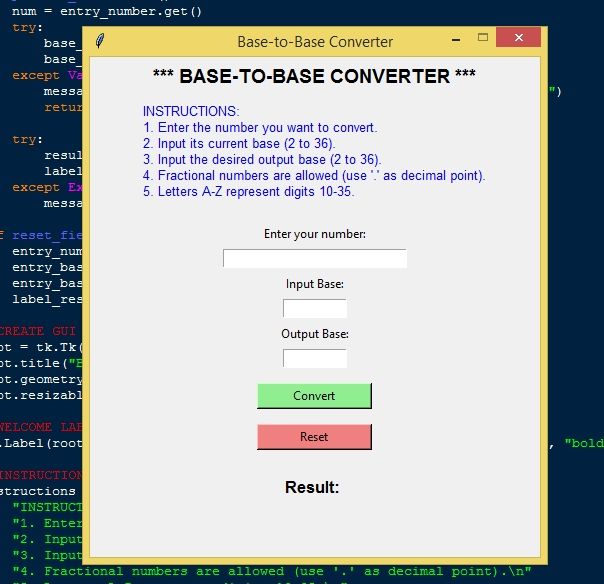
Task: Click the green Convert button
Action: click(x=314, y=396)
